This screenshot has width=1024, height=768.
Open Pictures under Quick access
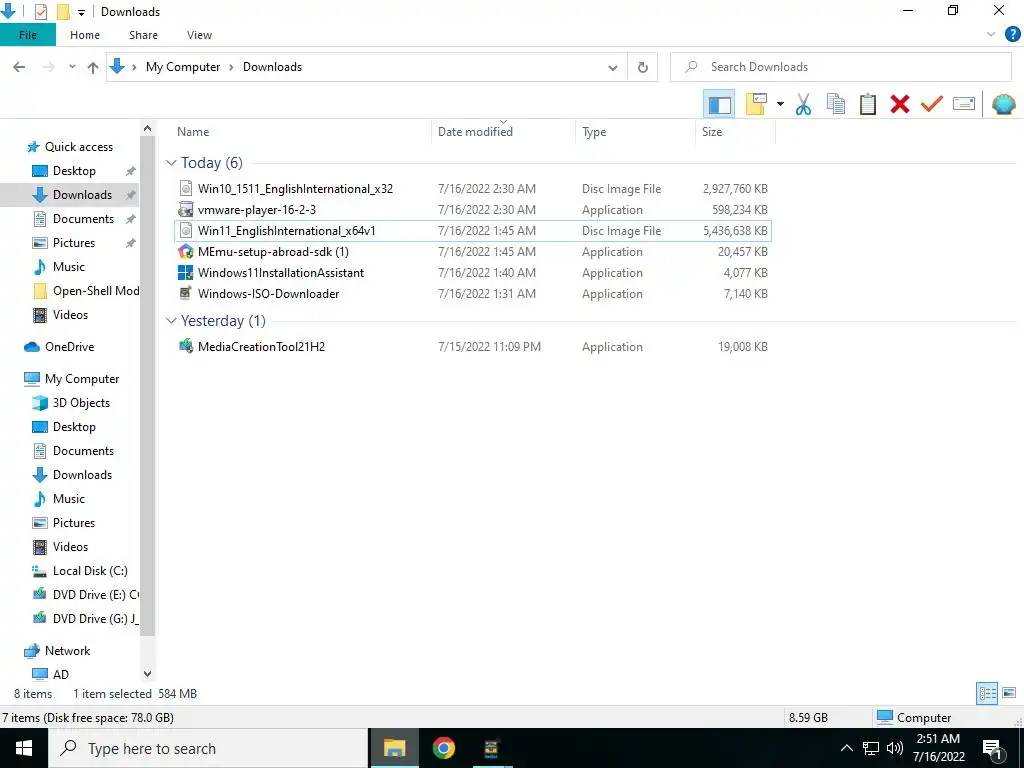coord(73,243)
